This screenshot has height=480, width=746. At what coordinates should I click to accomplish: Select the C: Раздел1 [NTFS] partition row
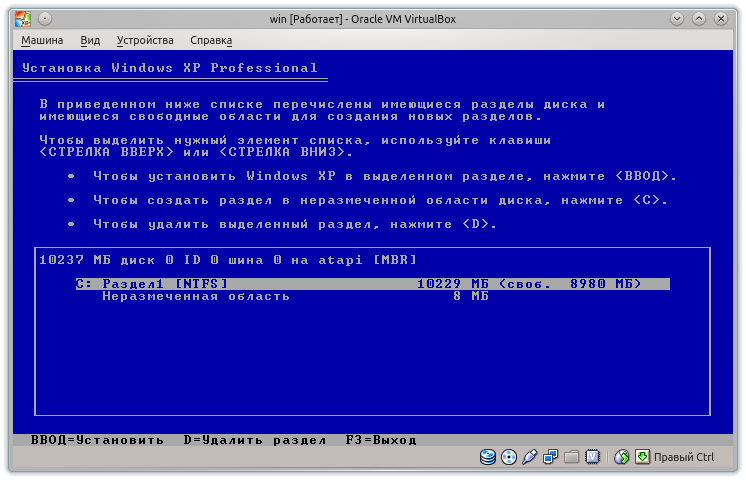373,284
